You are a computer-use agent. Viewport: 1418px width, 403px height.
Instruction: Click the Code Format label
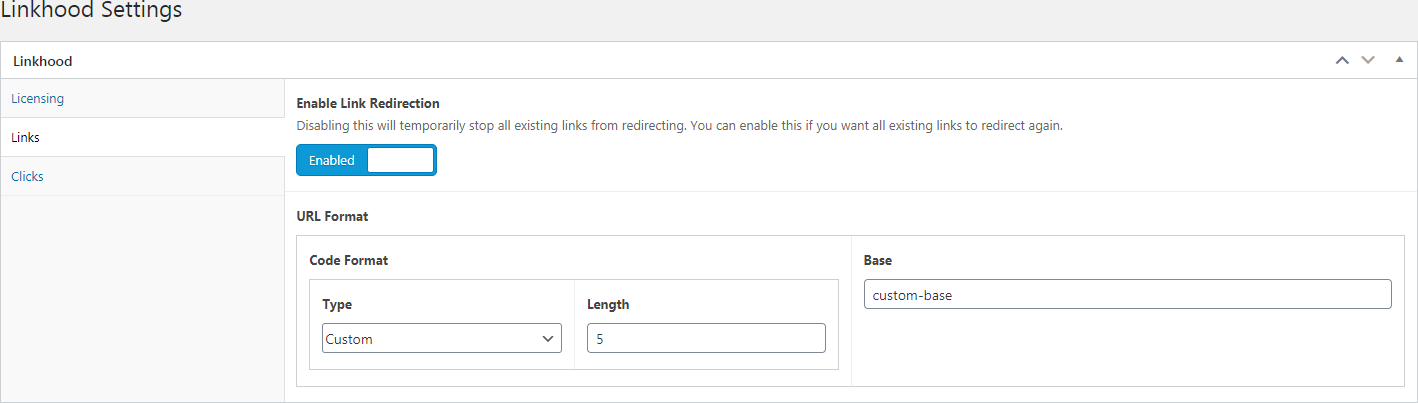349,260
